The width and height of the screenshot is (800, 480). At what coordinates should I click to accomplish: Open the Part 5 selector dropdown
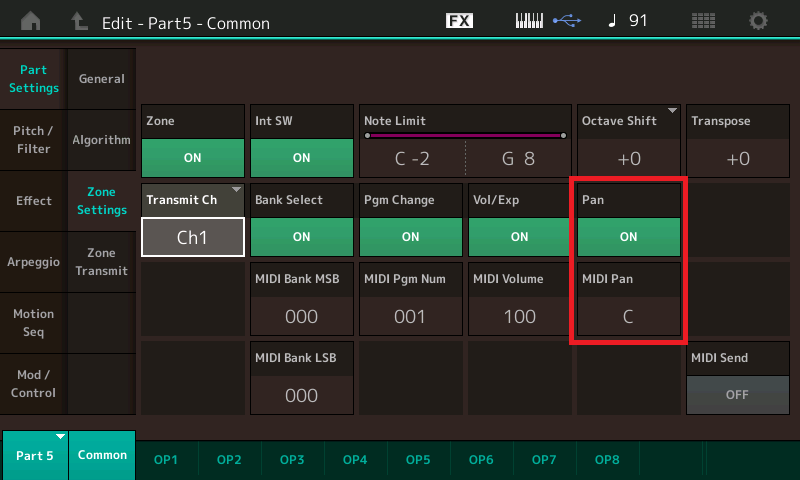pos(35,455)
